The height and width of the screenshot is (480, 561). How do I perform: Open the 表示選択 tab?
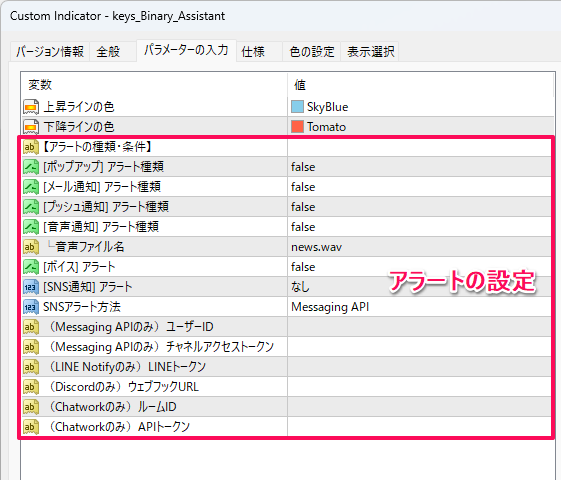click(x=370, y=52)
